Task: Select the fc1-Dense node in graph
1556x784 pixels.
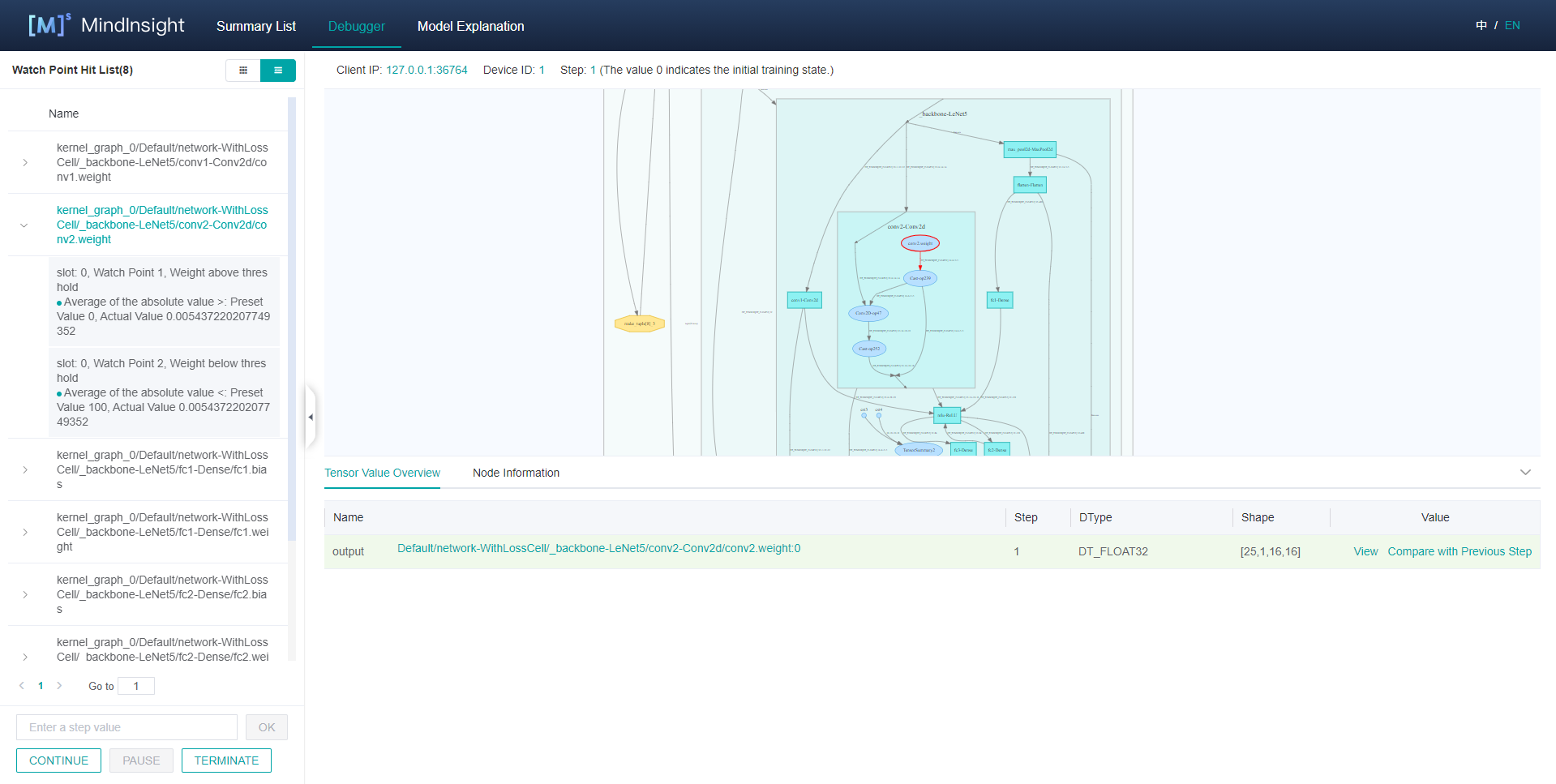Action: (x=1000, y=300)
